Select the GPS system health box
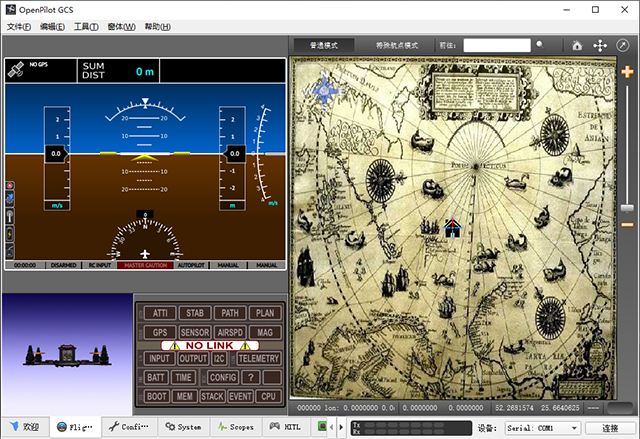 pos(160,332)
